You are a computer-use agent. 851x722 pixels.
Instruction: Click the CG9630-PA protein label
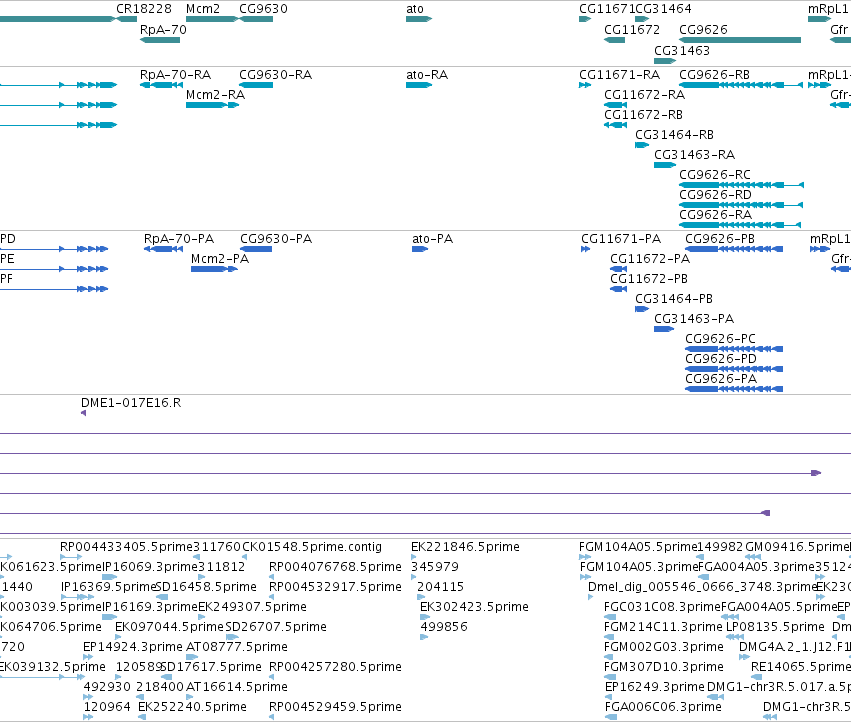click(x=276, y=239)
